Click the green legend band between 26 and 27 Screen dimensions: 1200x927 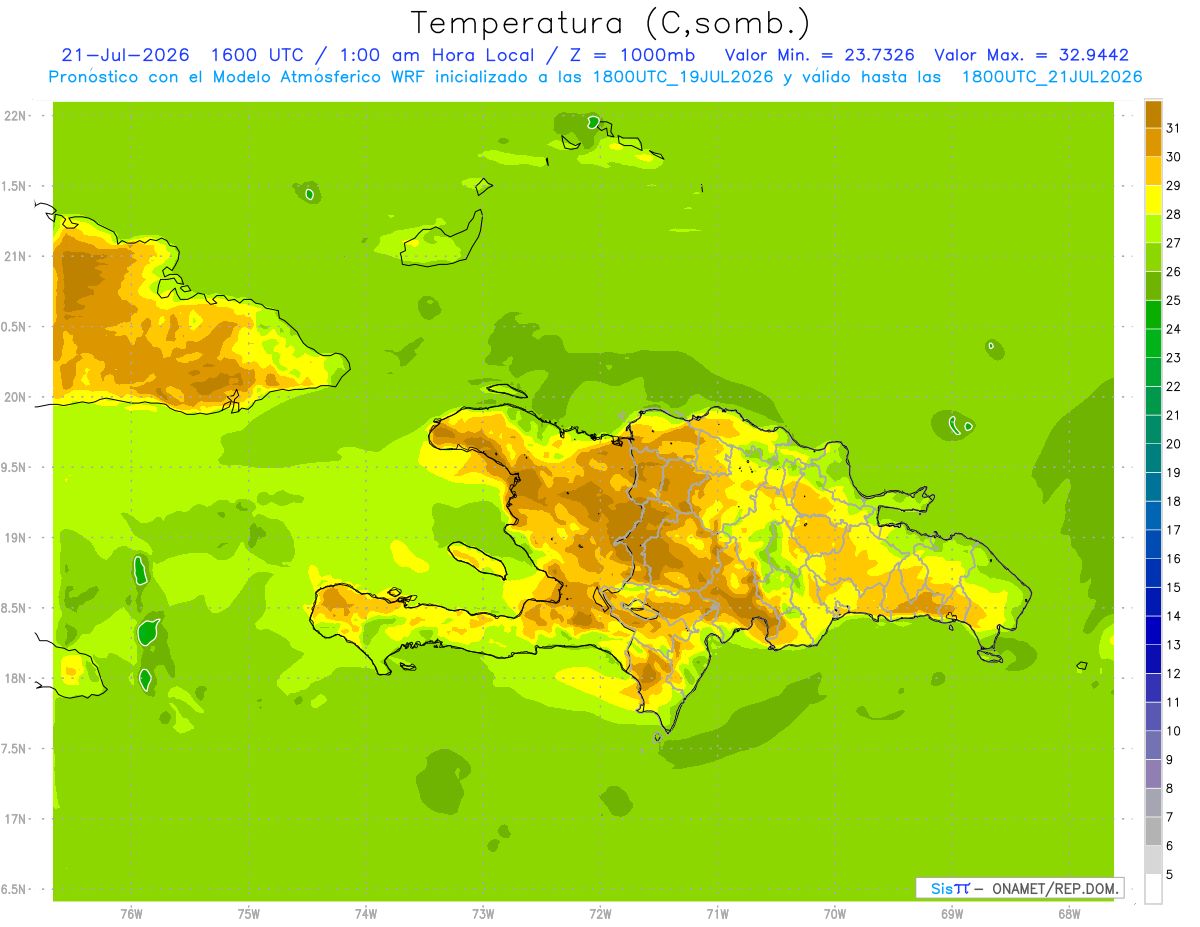[1153, 256]
